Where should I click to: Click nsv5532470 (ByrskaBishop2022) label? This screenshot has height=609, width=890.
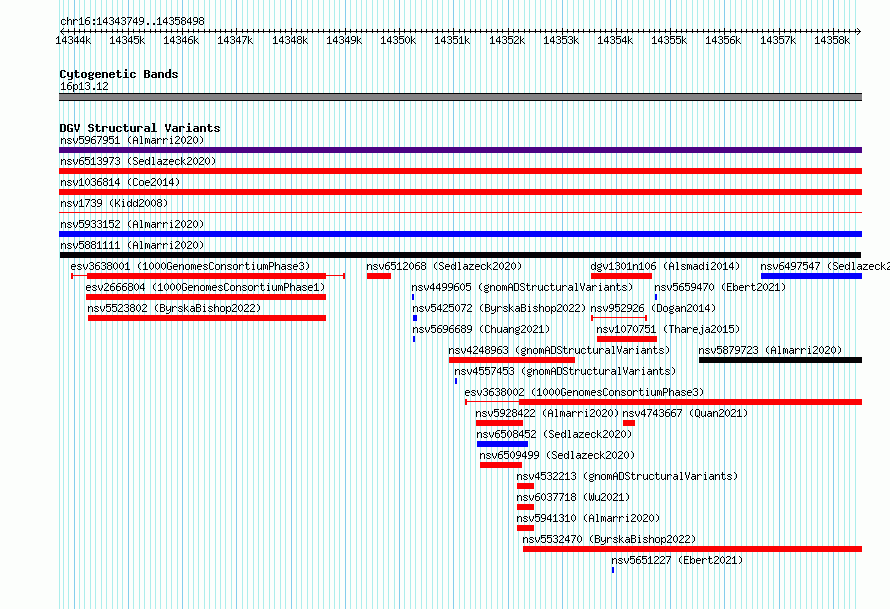[609, 539]
